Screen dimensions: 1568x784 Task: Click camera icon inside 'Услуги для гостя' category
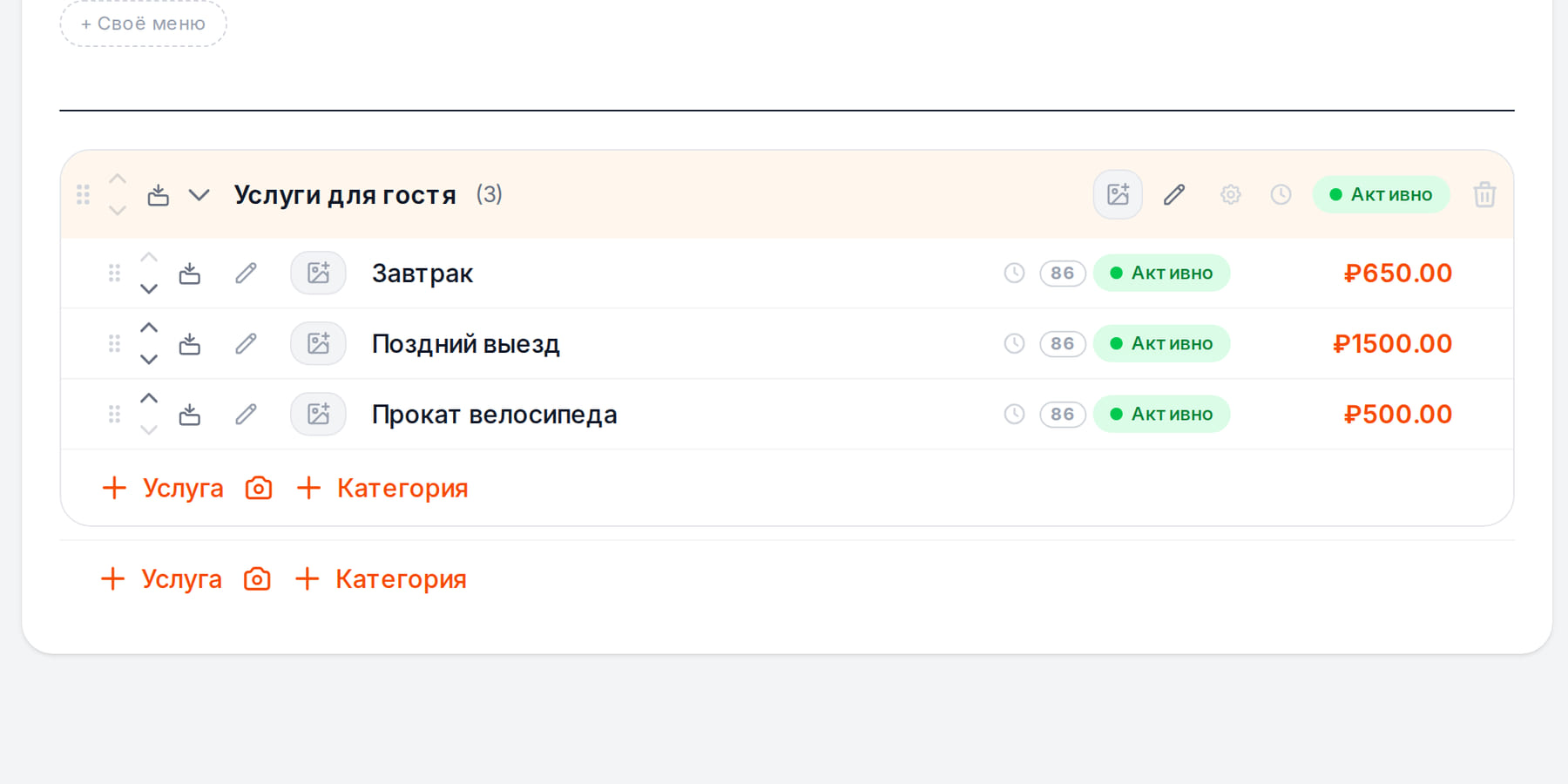click(x=259, y=488)
